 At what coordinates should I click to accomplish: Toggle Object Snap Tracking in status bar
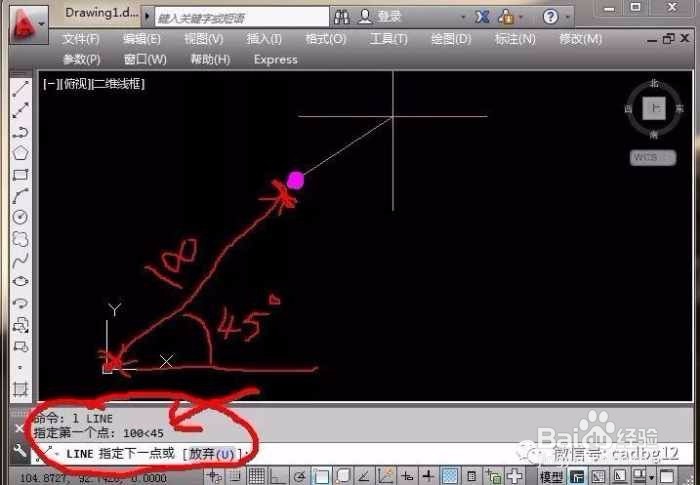[x=364, y=477]
